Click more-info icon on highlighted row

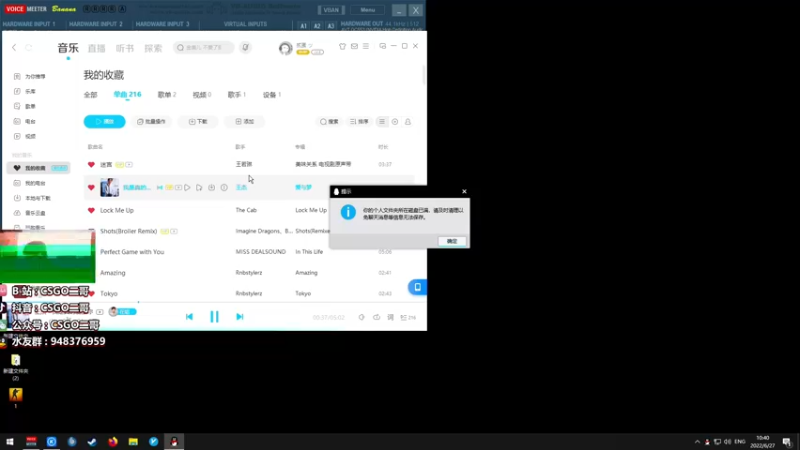click(223, 187)
